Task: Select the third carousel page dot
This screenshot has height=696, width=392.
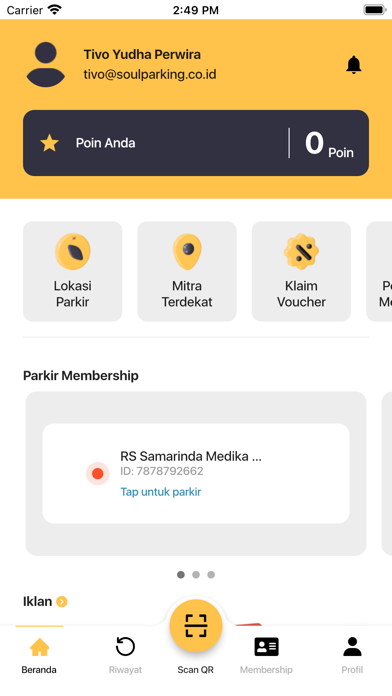Action: tap(211, 574)
